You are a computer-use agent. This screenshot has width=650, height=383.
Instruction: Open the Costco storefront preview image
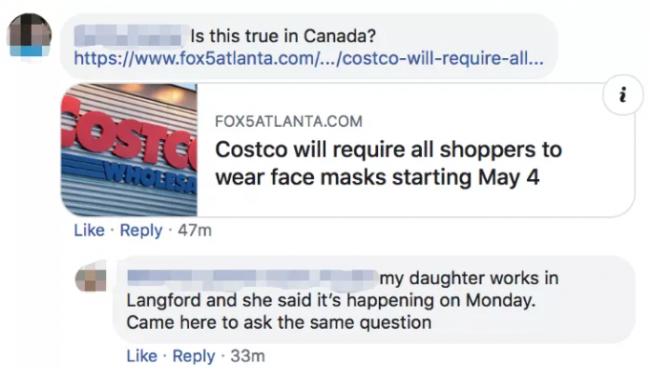click(x=129, y=150)
